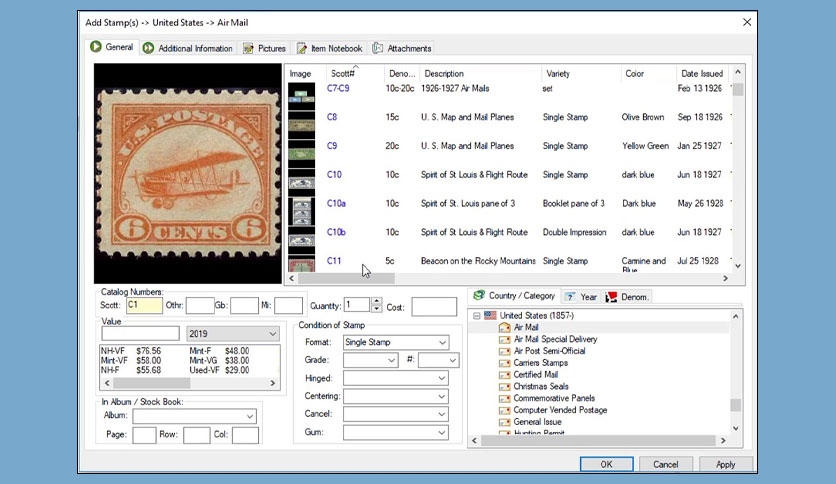Image resolution: width=836 pixels, height=484 pixels.
Task: Open the Cancel condition dropdown
Action: tap(441, 414)
